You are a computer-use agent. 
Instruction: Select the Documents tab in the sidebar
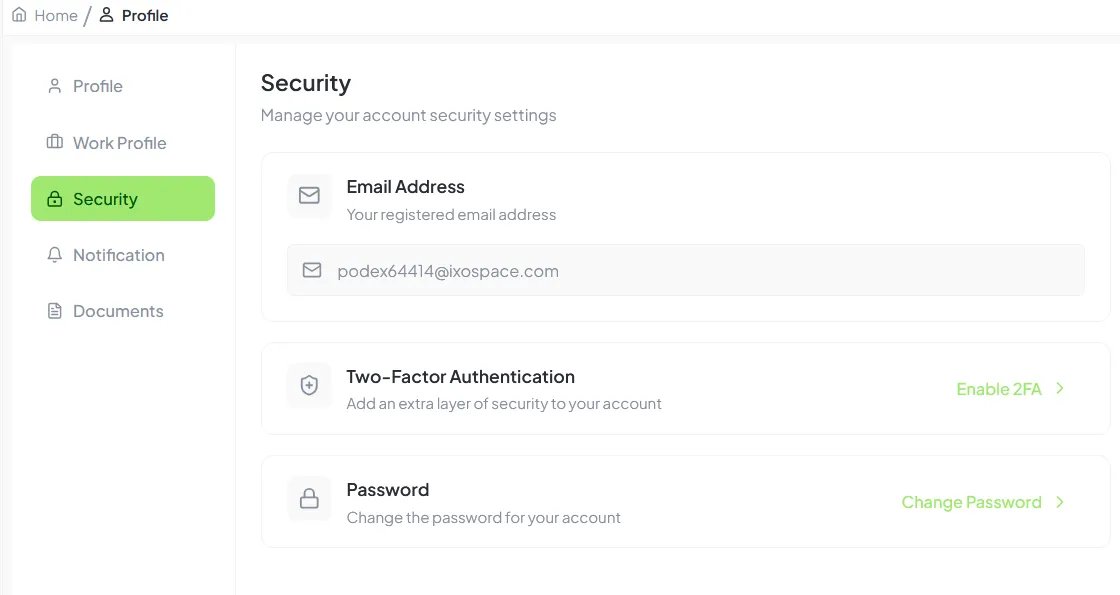pos(118,310)
